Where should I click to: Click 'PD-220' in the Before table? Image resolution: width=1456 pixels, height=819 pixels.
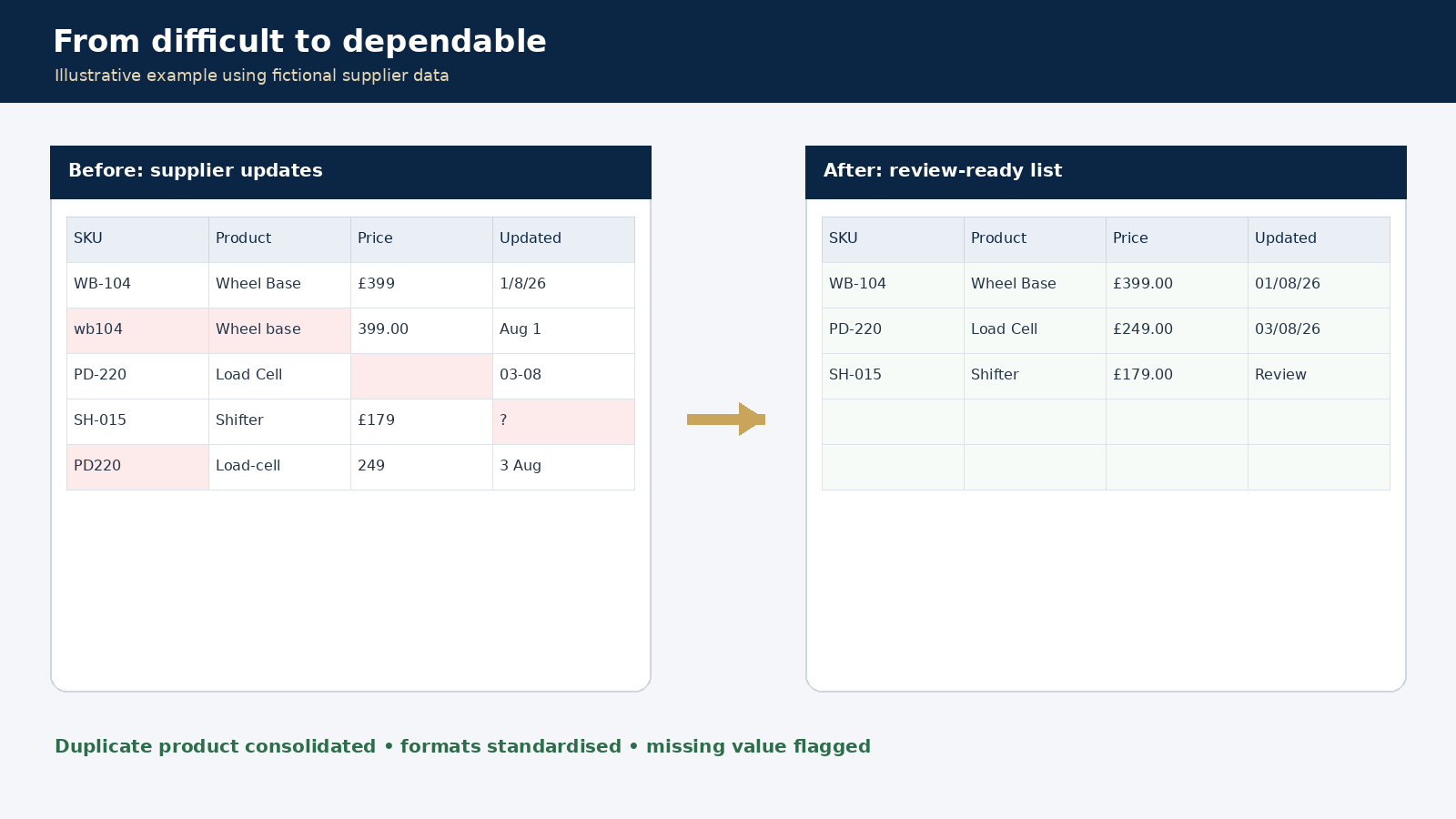(137, 376)
